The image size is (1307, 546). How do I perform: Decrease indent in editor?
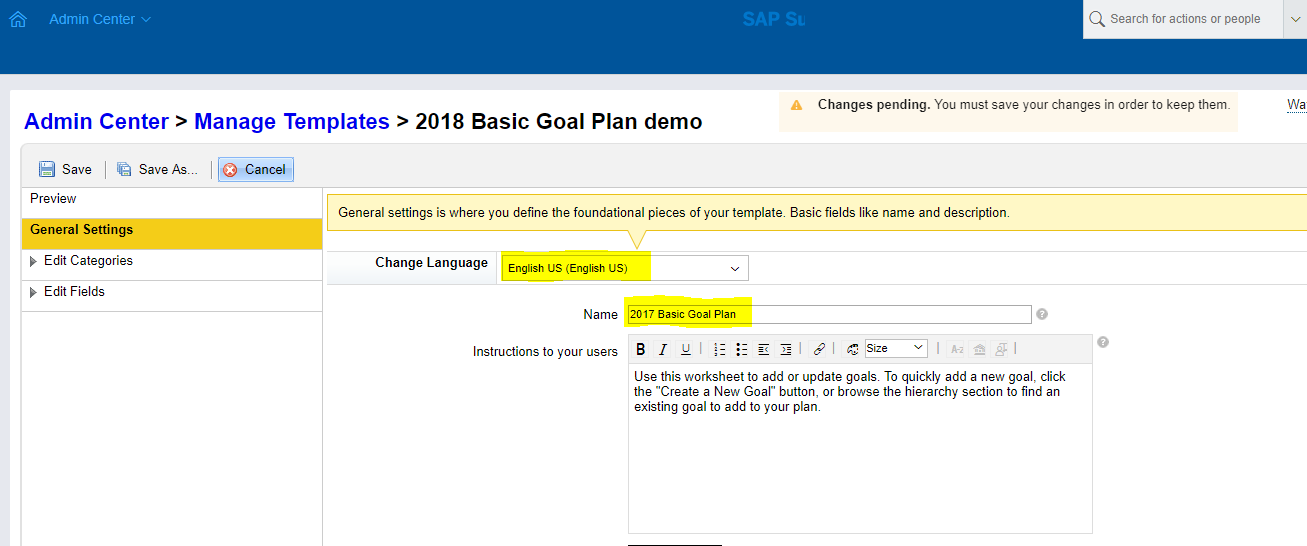pyautogui.click(x=764, y=349)
